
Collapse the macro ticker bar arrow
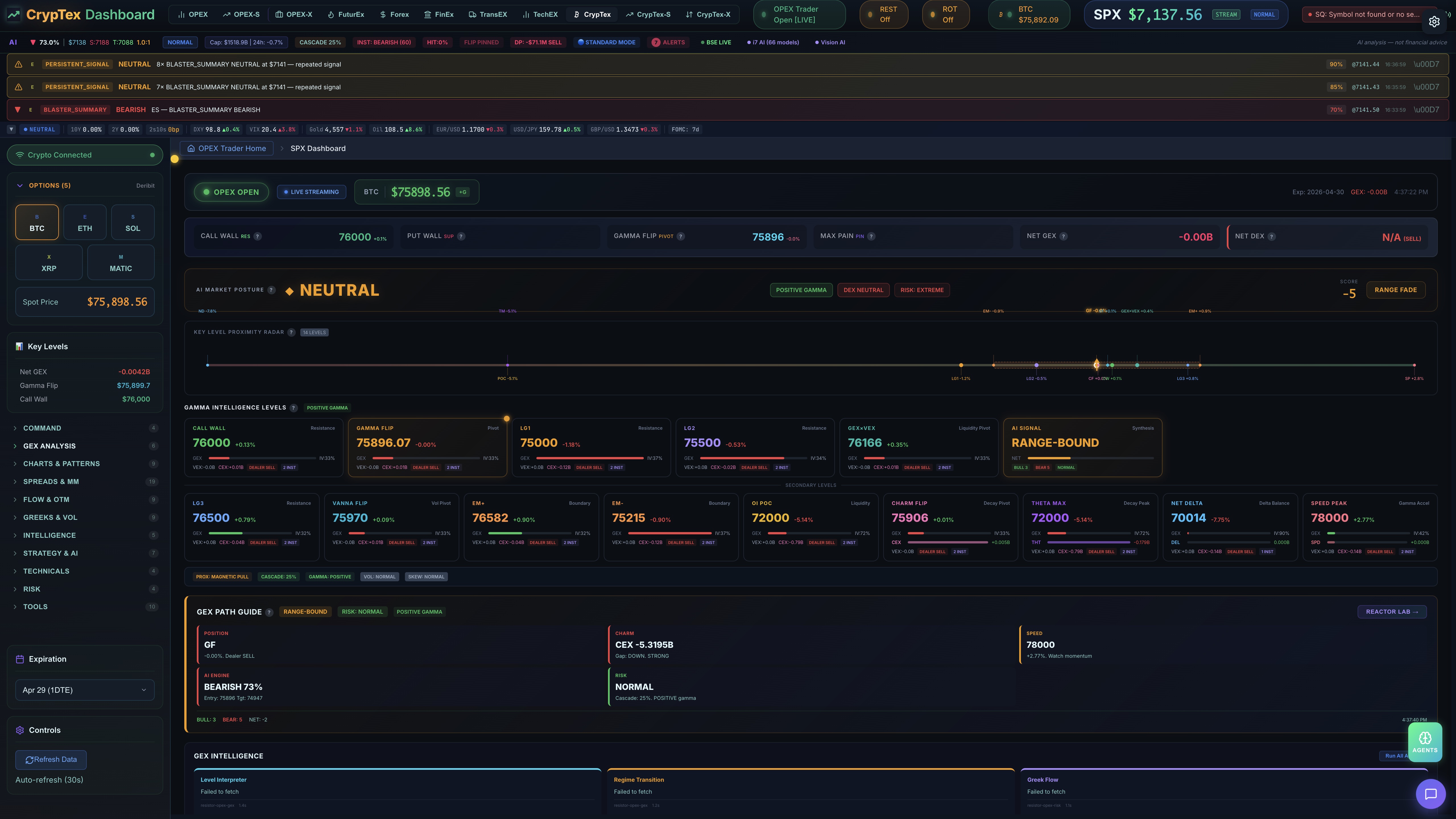click(x=11, y=129)
